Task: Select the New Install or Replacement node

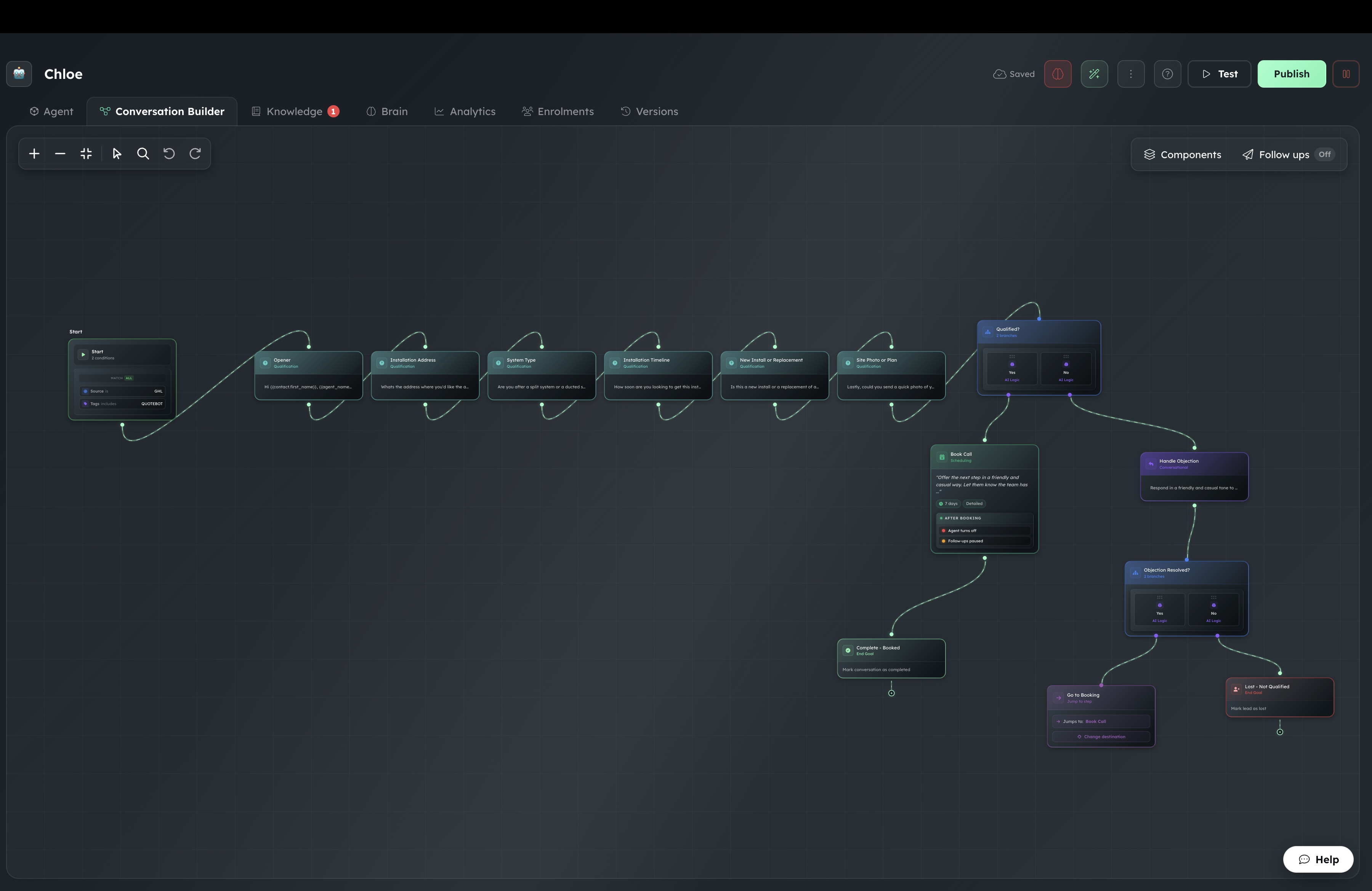Action: coord(774,376)
